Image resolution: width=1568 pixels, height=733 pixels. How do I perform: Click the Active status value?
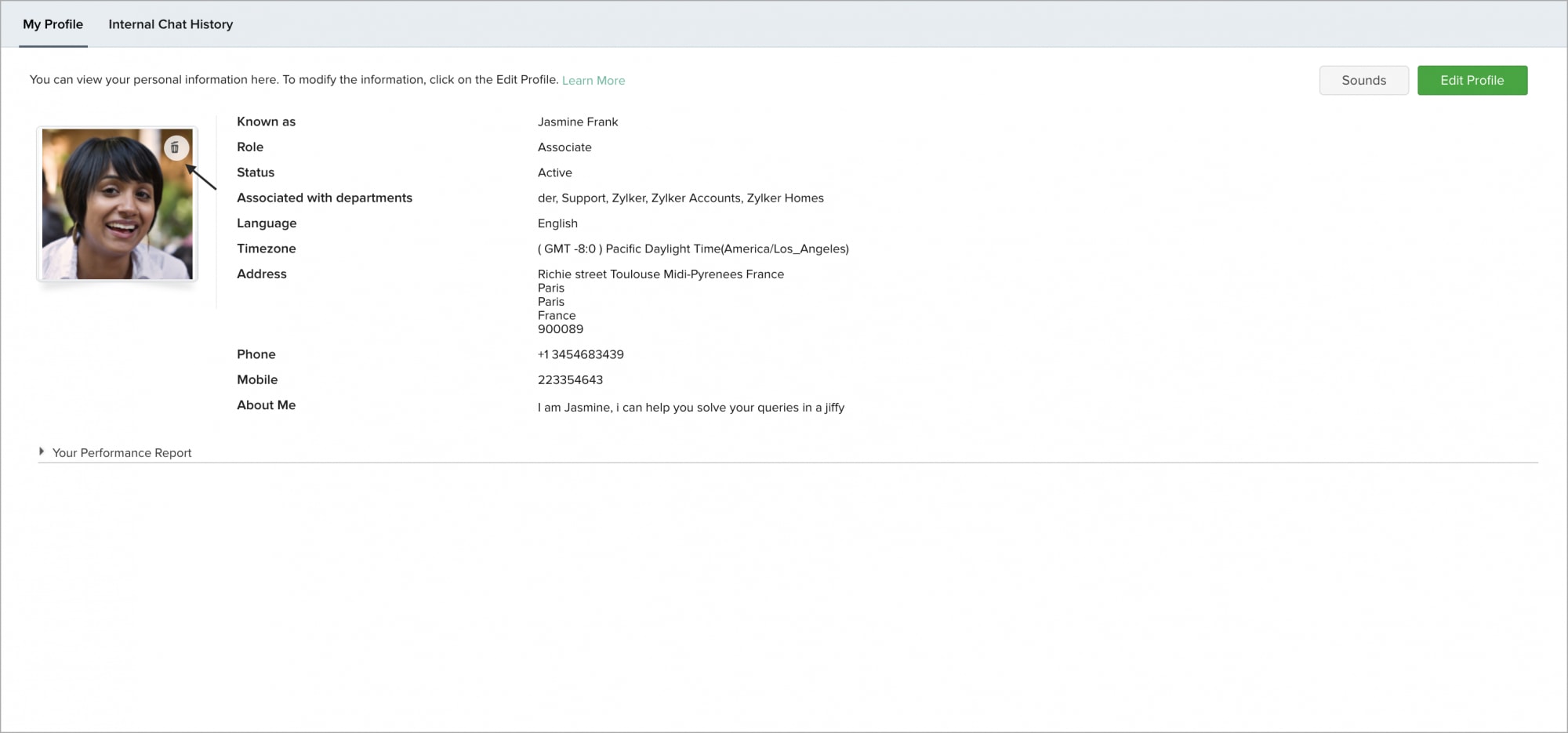pyautogui.click(x=555, y=172)
